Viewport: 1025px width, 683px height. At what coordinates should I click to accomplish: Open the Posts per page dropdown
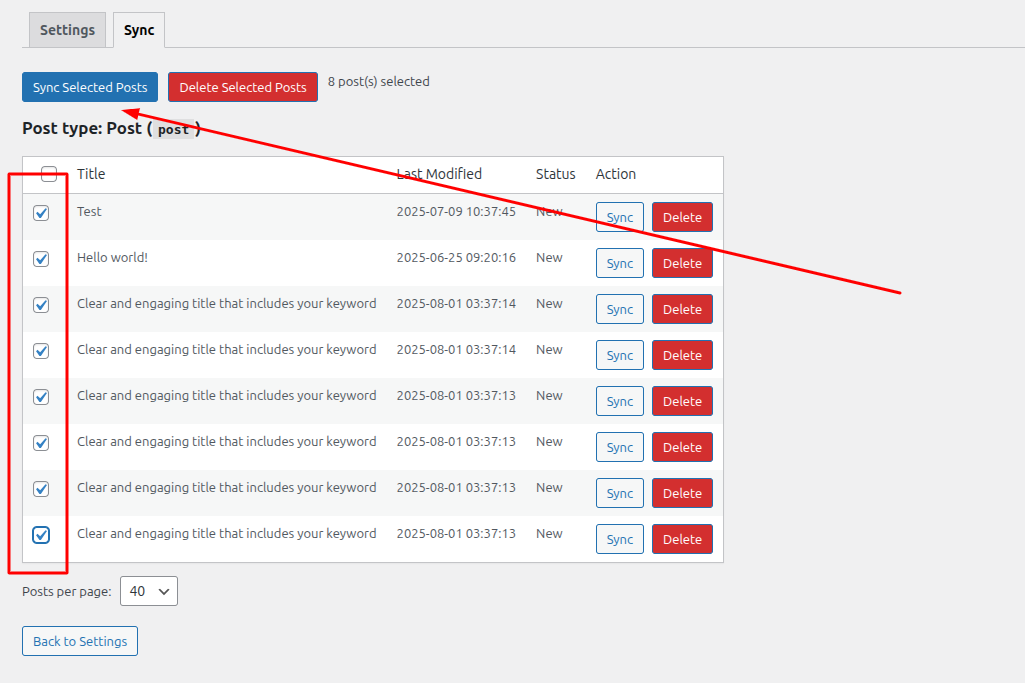click(x=149, y=591)
